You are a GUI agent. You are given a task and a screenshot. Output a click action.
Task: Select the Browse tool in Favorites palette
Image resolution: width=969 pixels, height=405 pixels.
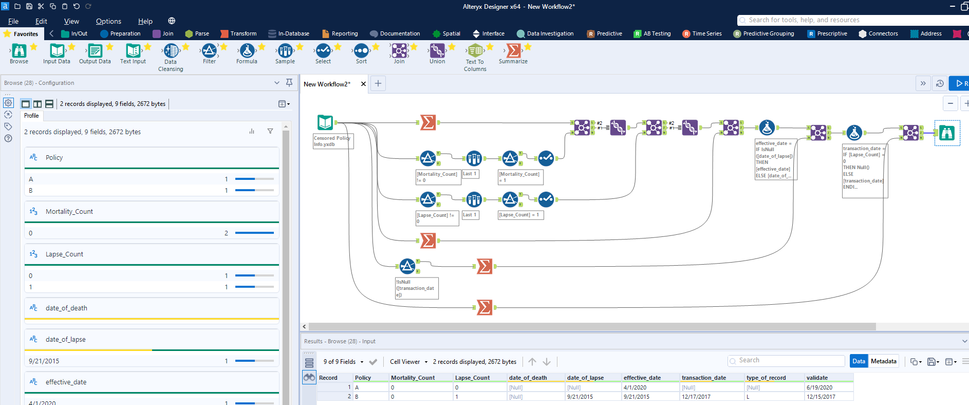[19, 51]
